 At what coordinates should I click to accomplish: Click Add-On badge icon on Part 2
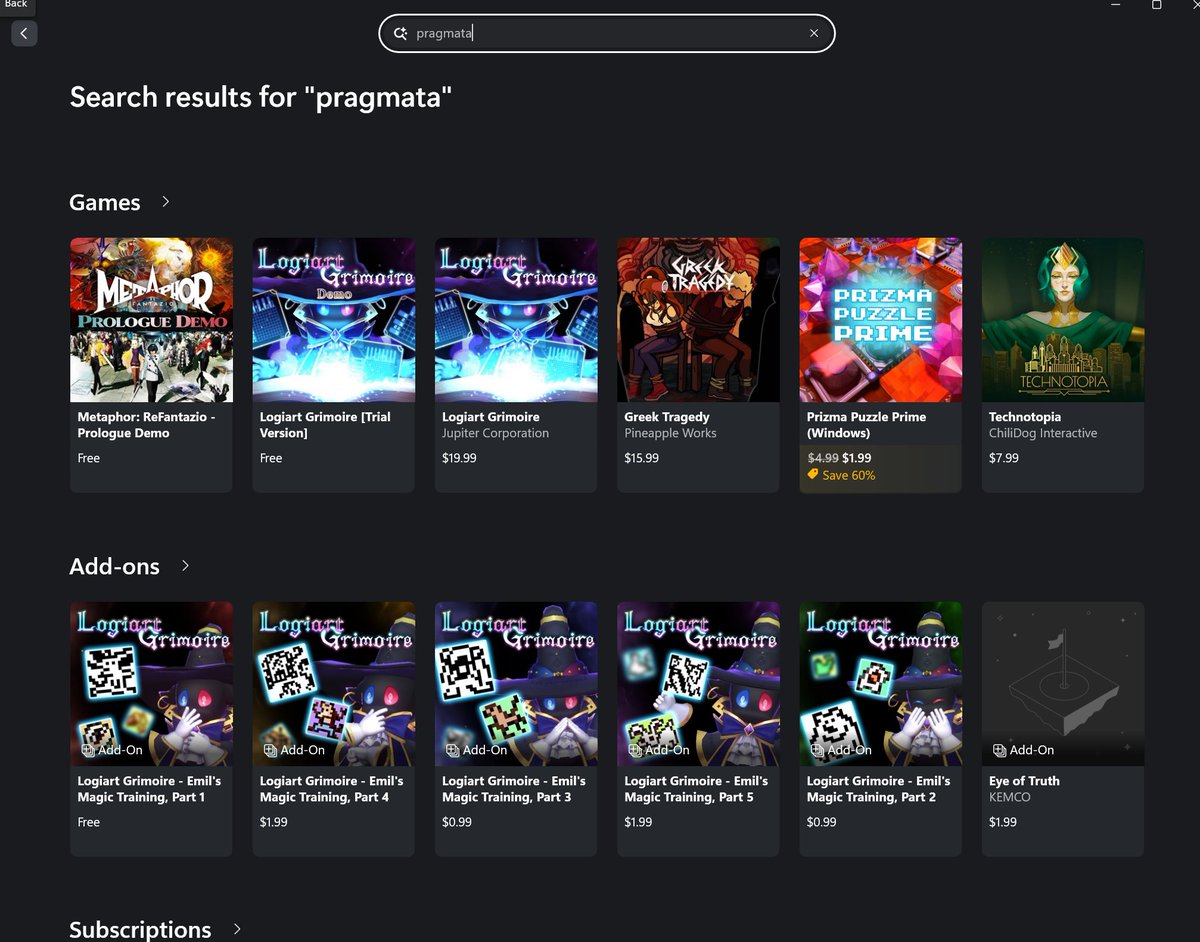click(817, 750)
